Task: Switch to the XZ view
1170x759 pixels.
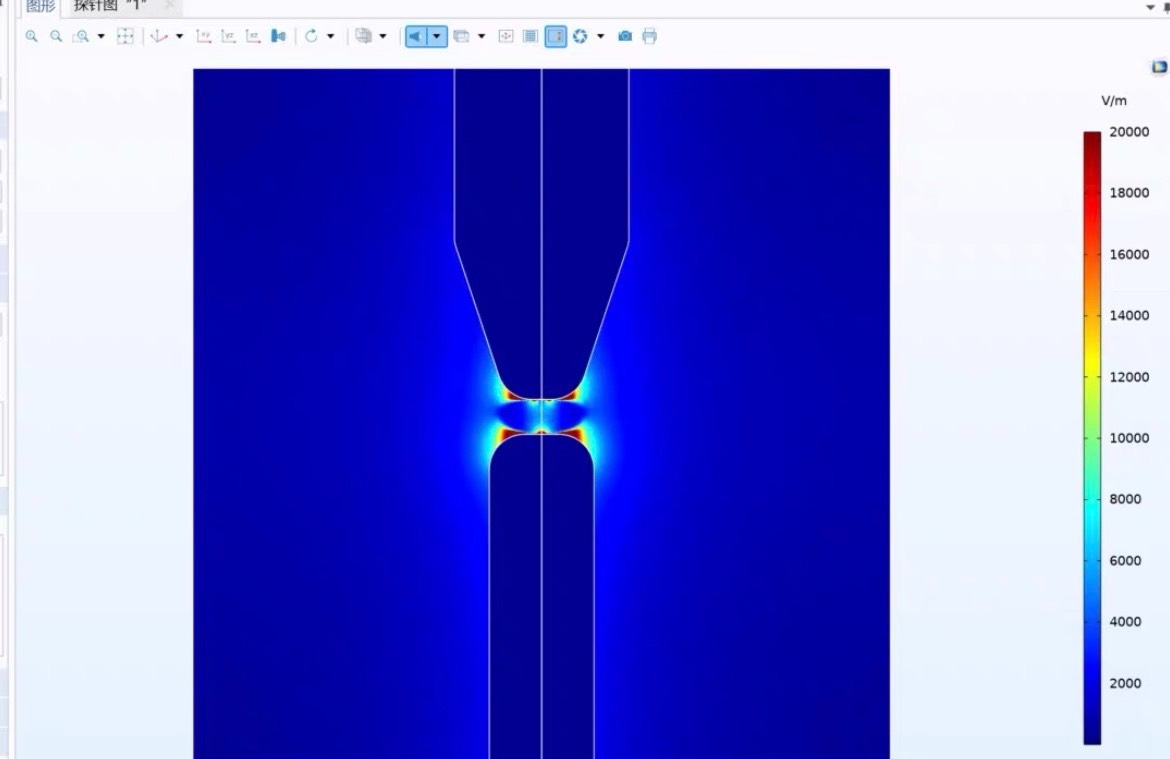Action: 253,36
